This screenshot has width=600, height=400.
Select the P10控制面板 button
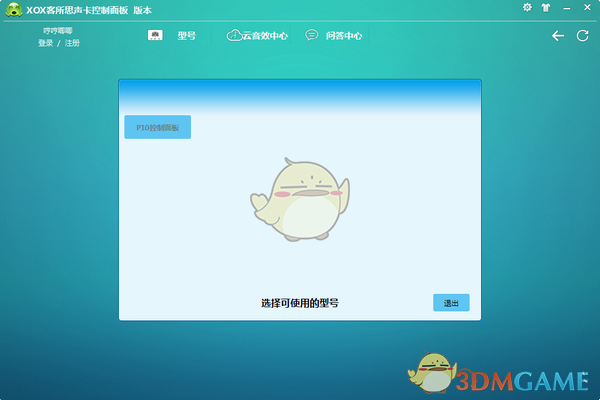[x=158, y=127]
